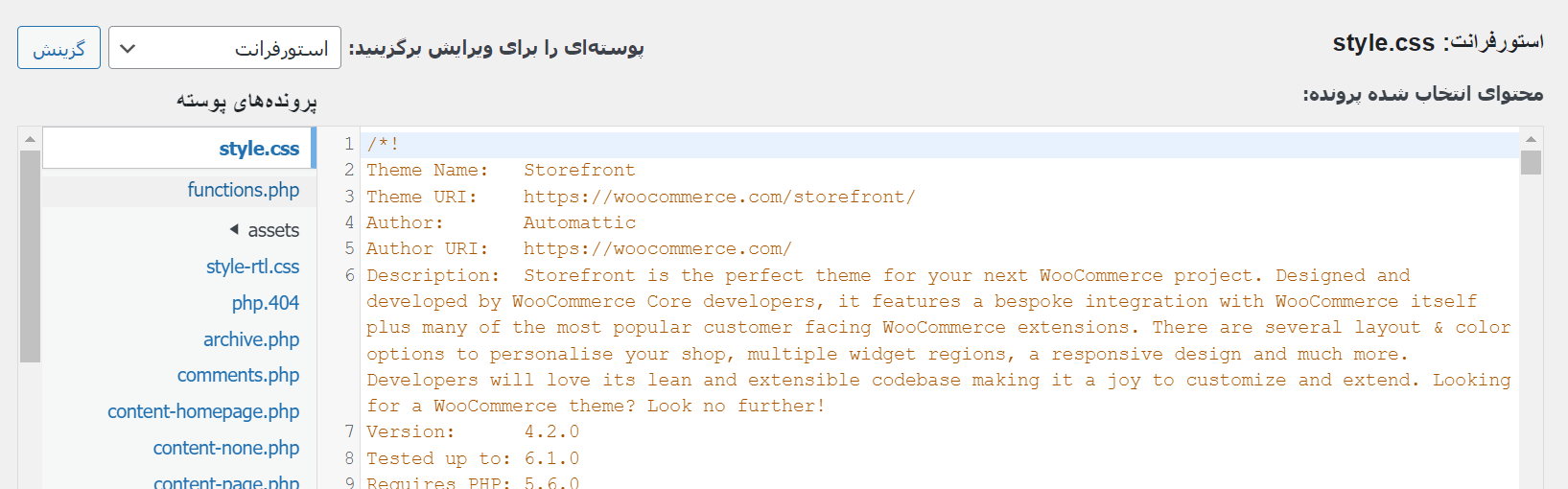Click the code editor scrollbar thumb
The width and height of the screenshot is (1568, 489).
point(1531,163)
